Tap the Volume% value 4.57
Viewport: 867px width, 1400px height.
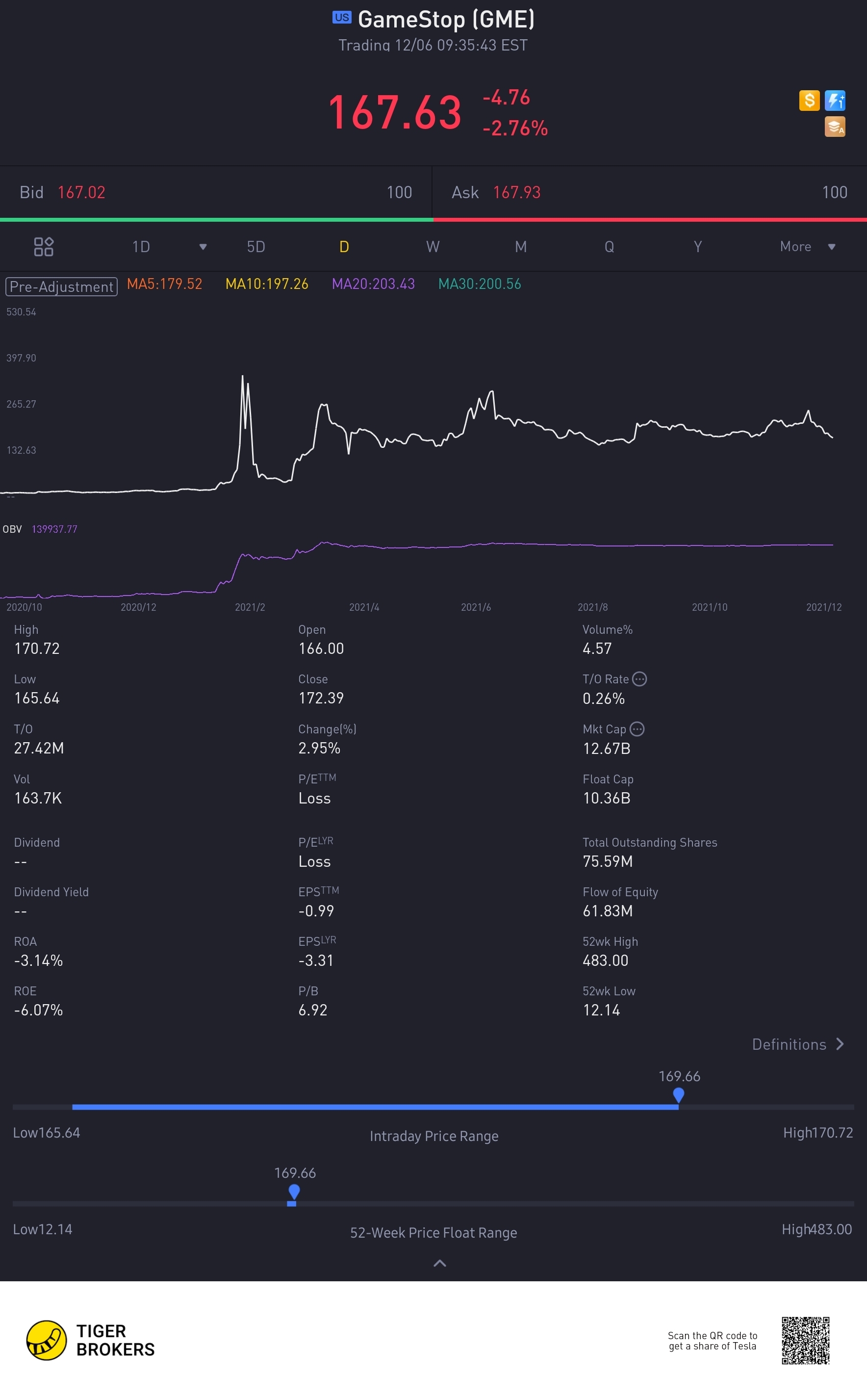click(597, 648)
